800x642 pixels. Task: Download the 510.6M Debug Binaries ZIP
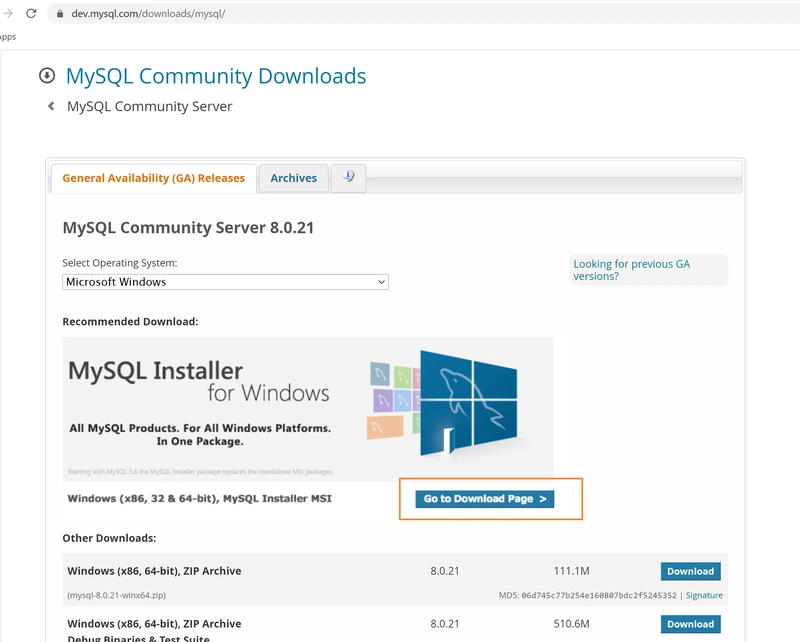coord(690,624)
